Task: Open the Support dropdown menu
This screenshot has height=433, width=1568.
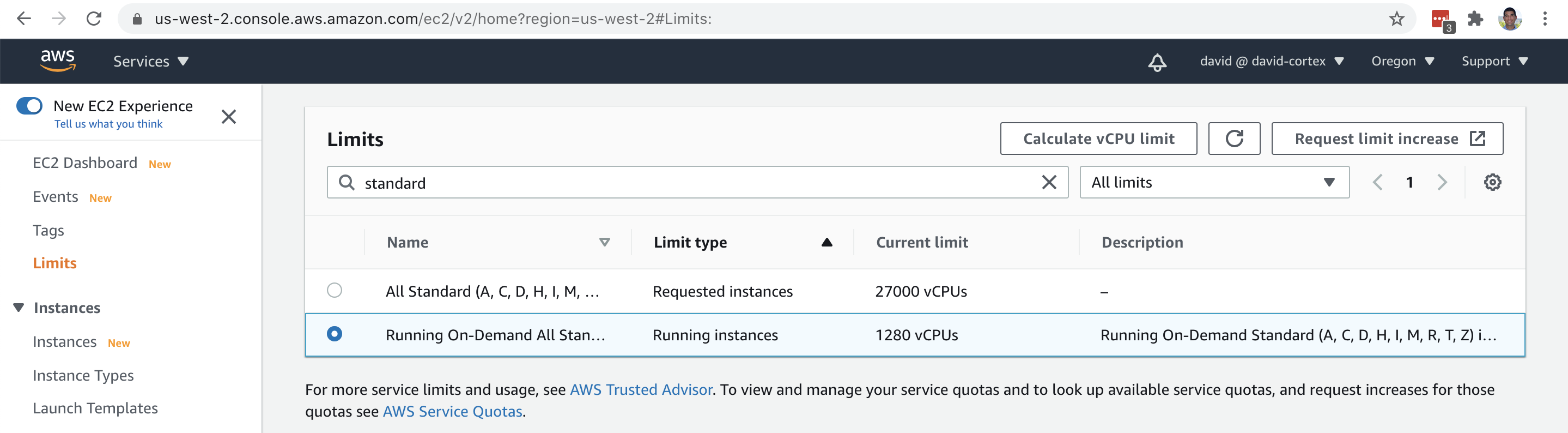Action: click(x=1494, y=62)
